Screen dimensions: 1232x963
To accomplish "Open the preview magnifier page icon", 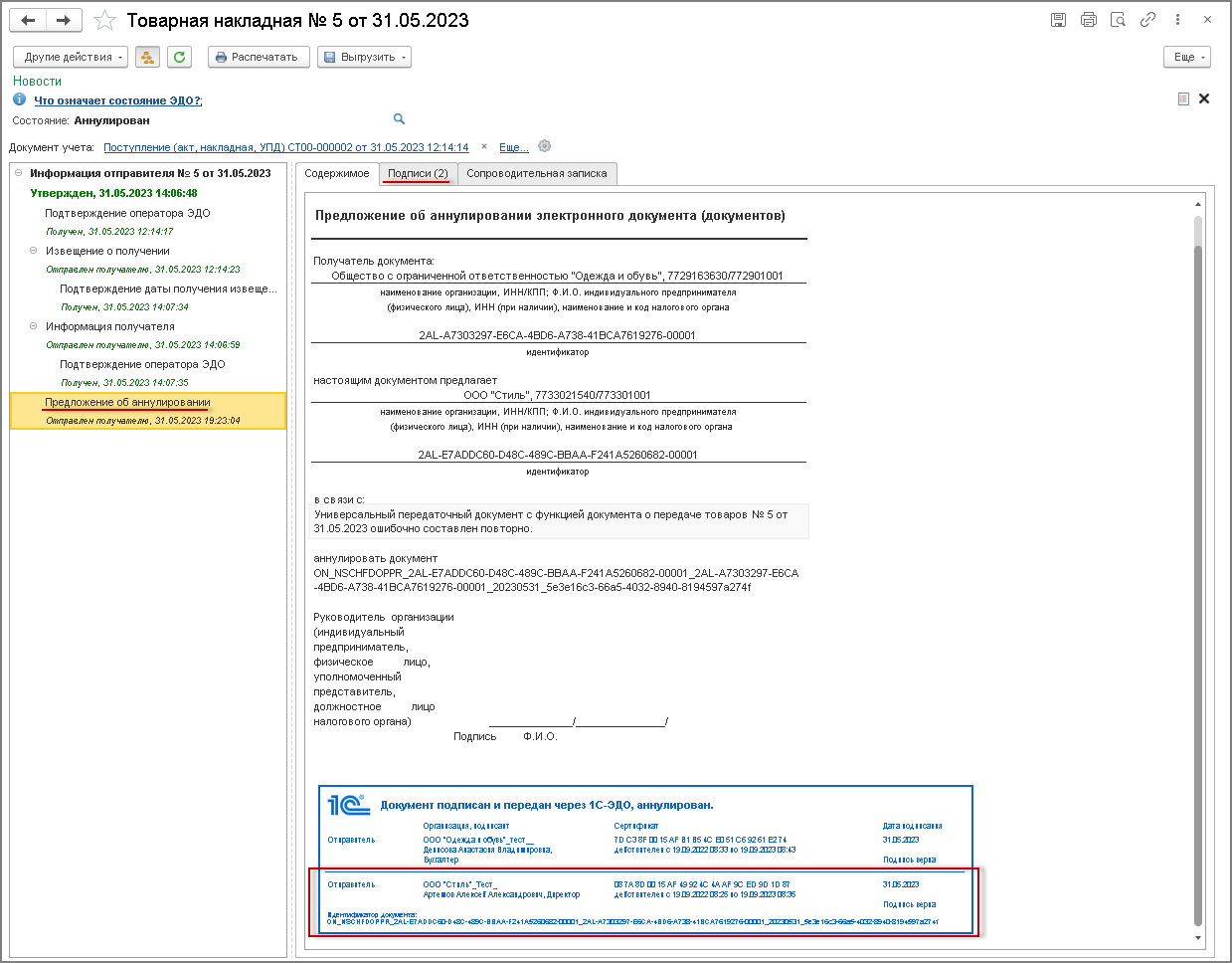I will [1118, 20].
